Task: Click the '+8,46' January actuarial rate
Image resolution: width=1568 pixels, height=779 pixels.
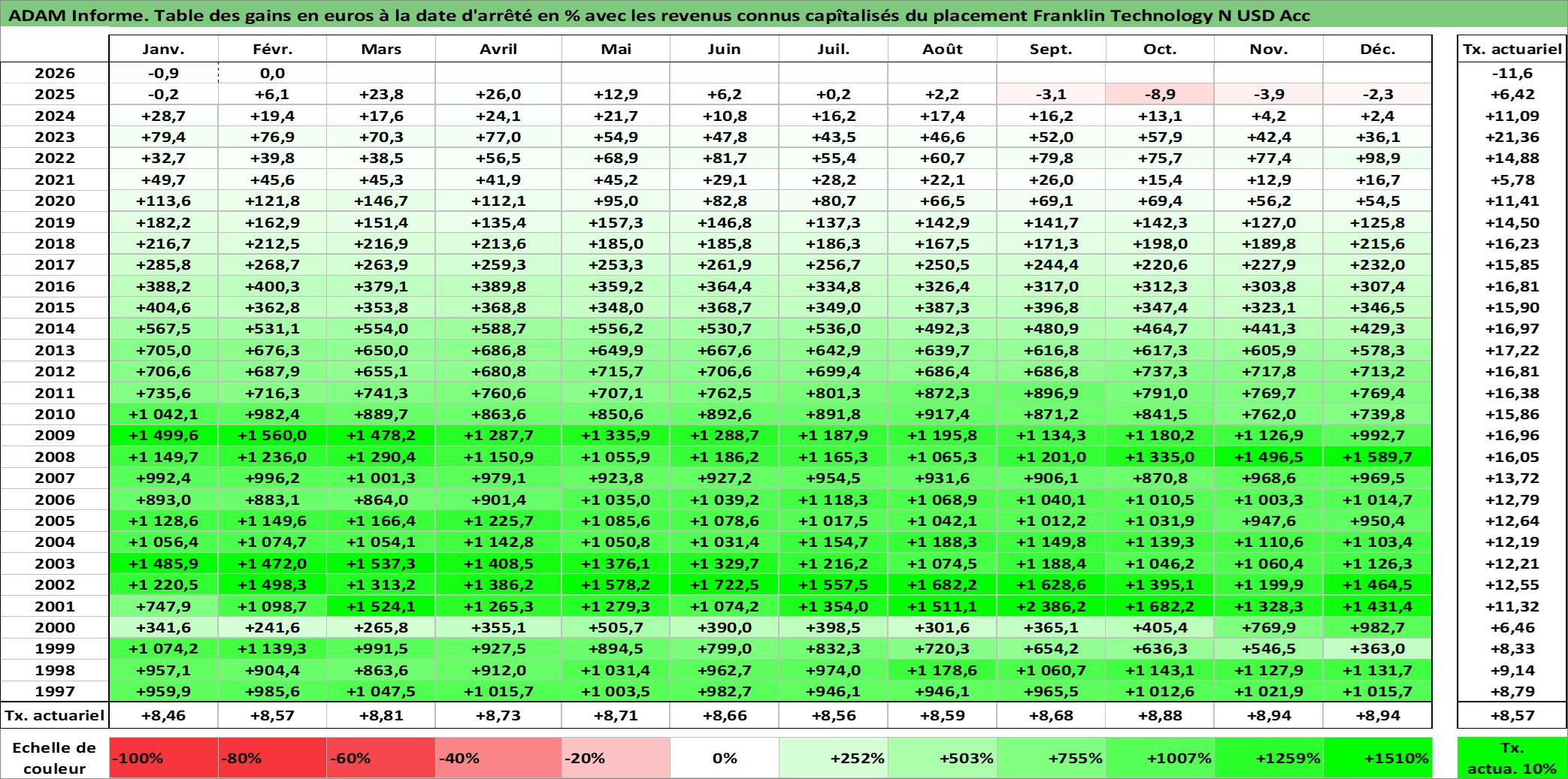Action: point(164,715)
